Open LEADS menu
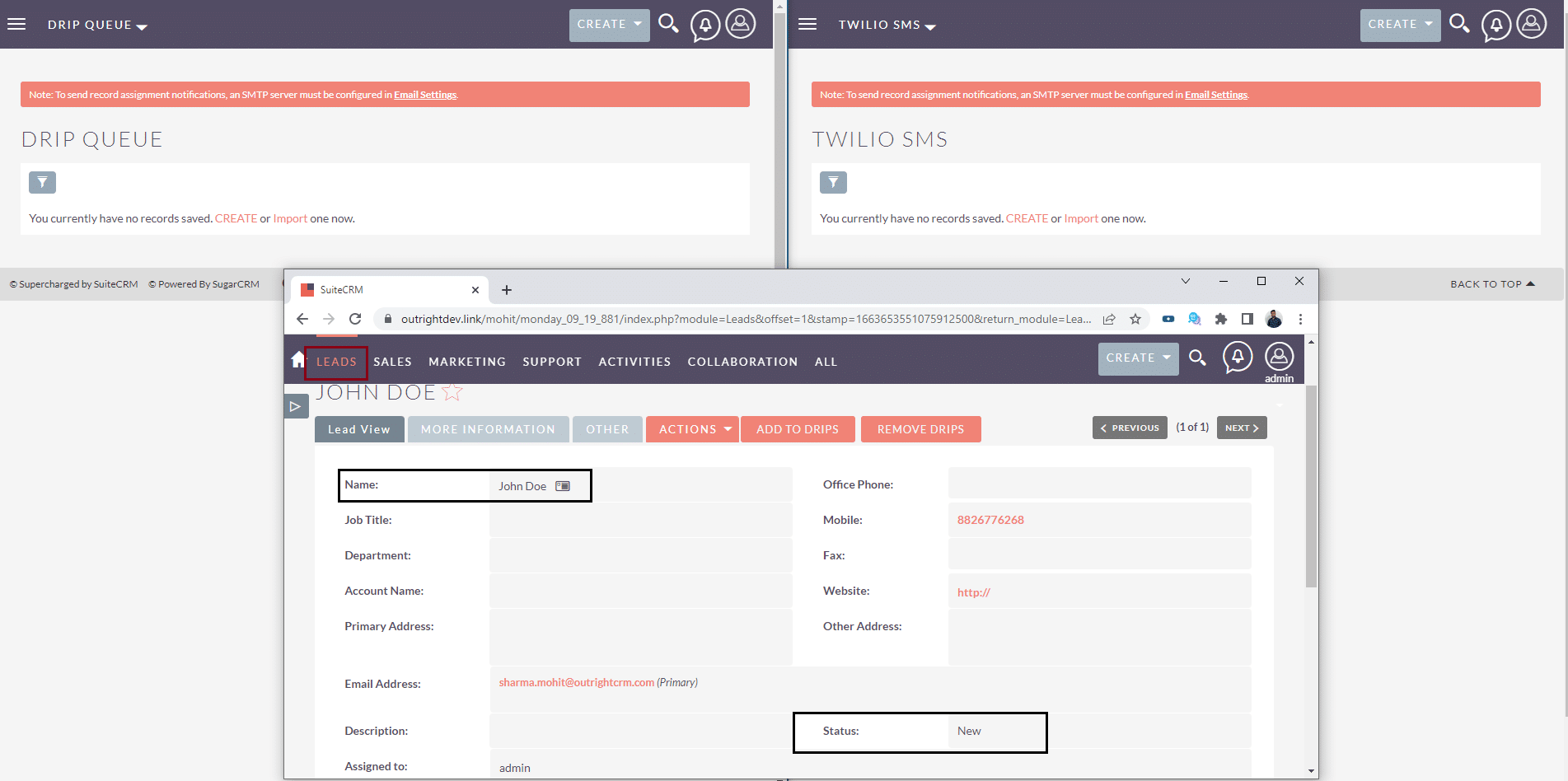 click(x=336, y=362)
